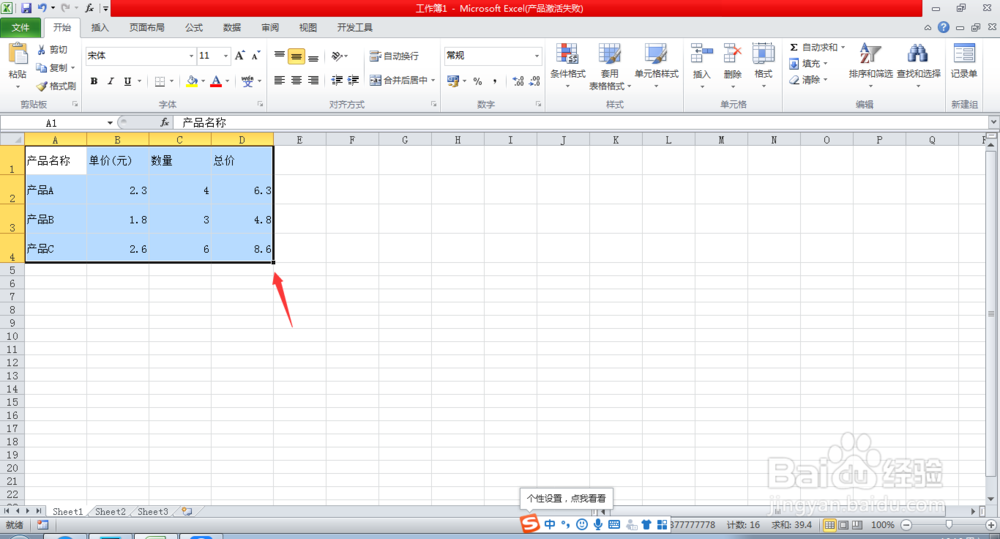1000x539 pixels.
Task: Apply the comma style
Action: tap(495, 81)
